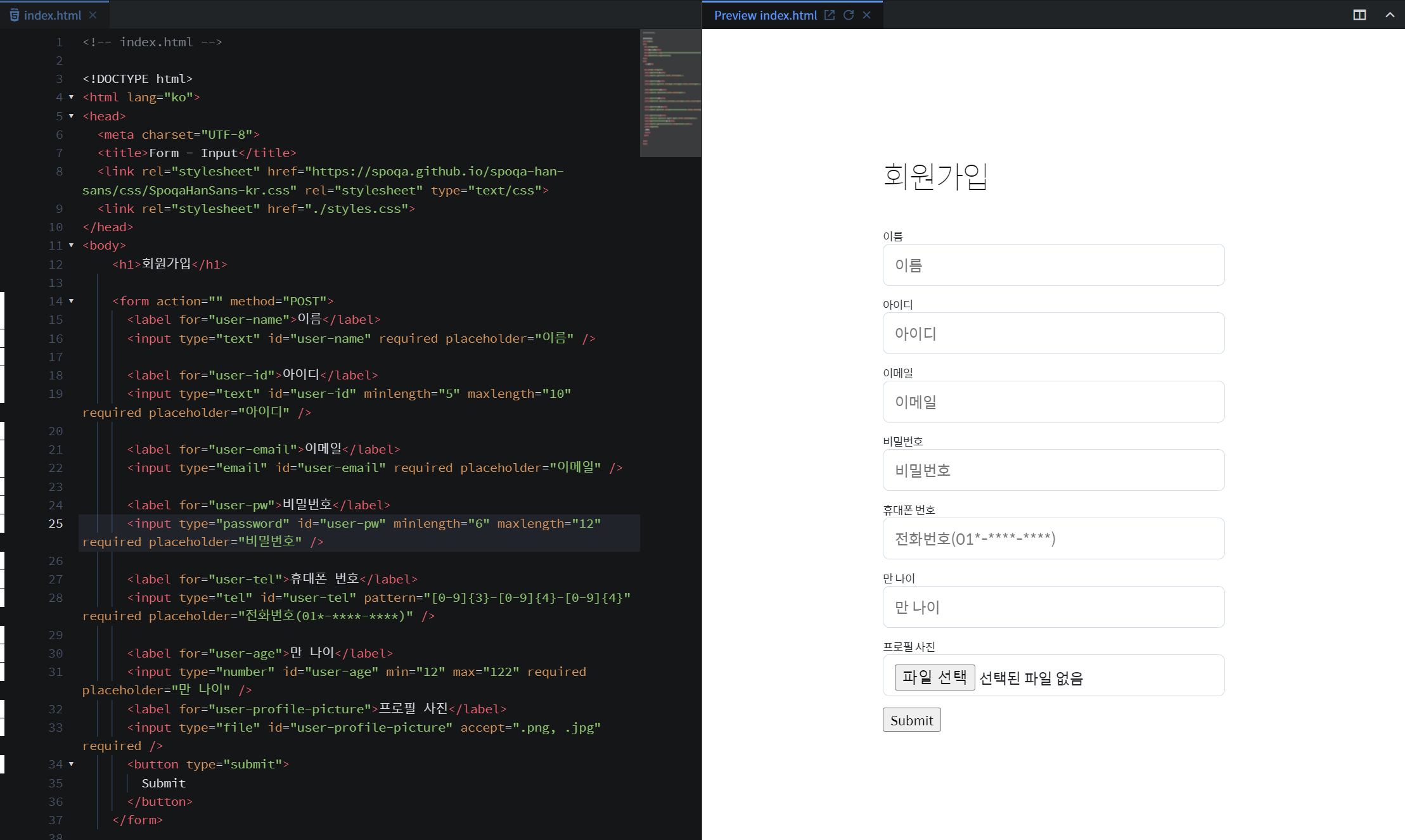Click the label for user-name code line

pos(253,320)
